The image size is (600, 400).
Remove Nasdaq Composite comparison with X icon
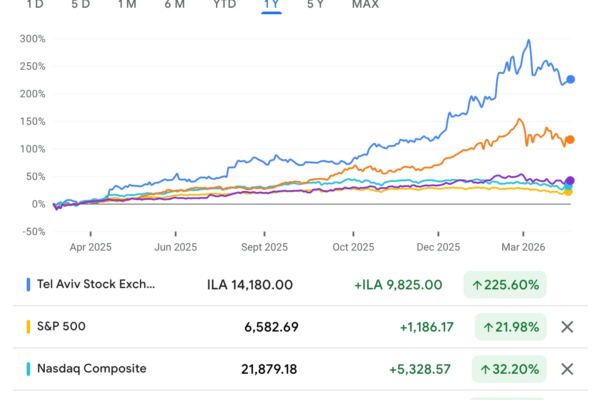click(567, 369)
